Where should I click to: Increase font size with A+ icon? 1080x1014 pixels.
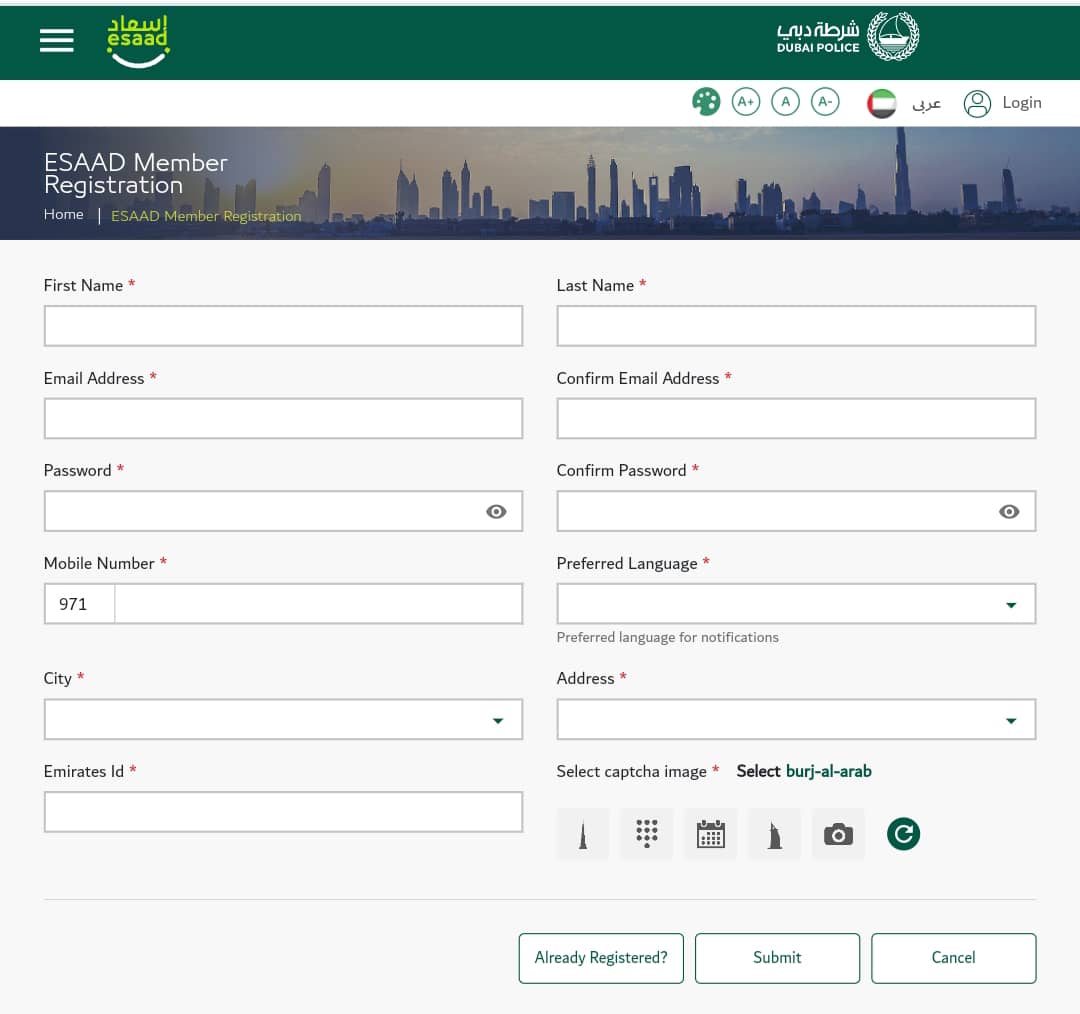coord(745,102)
